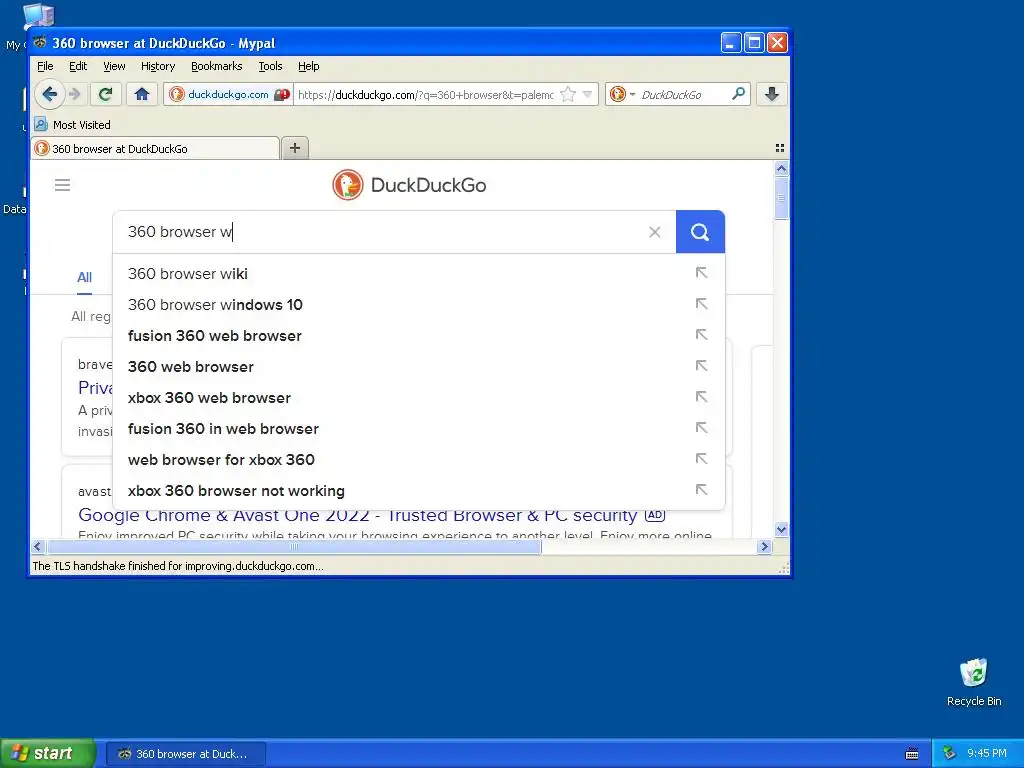Click the URL address field
Viewport: 1024px width, 768px height.
[425, 95]
